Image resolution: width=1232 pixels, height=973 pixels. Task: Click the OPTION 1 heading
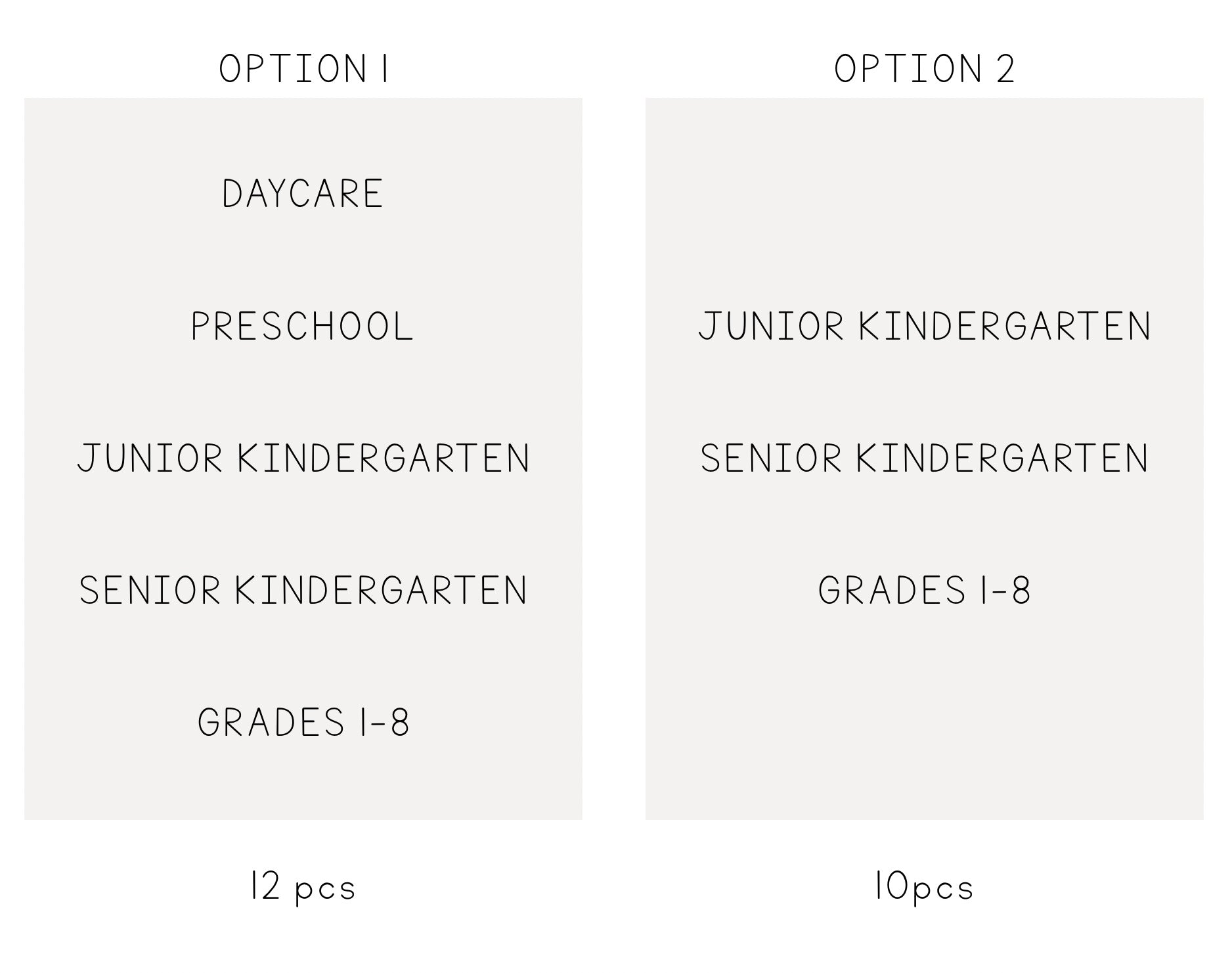303,69
